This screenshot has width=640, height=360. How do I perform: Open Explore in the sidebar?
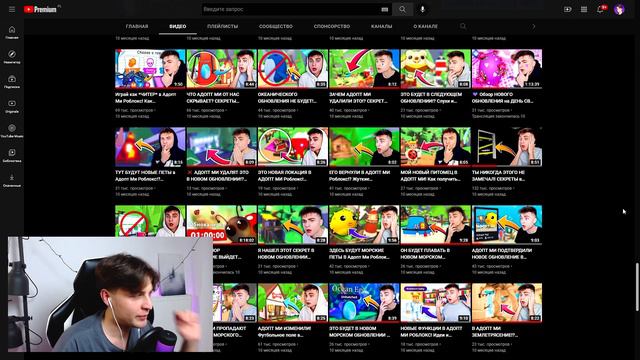coord(12,57)
